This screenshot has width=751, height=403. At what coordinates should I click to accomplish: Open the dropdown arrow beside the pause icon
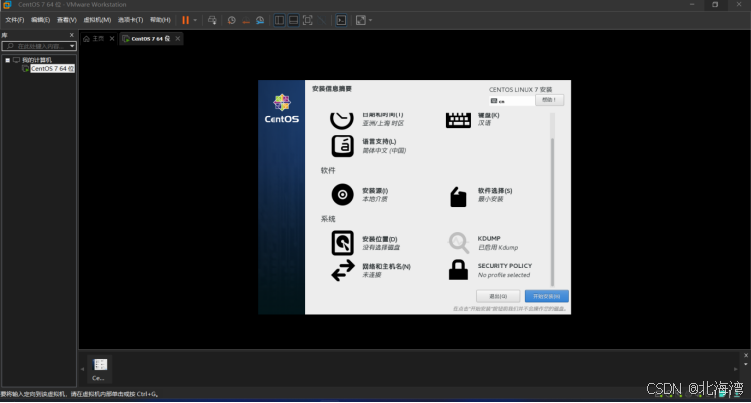pyautogui.click(x=195, y=20)
